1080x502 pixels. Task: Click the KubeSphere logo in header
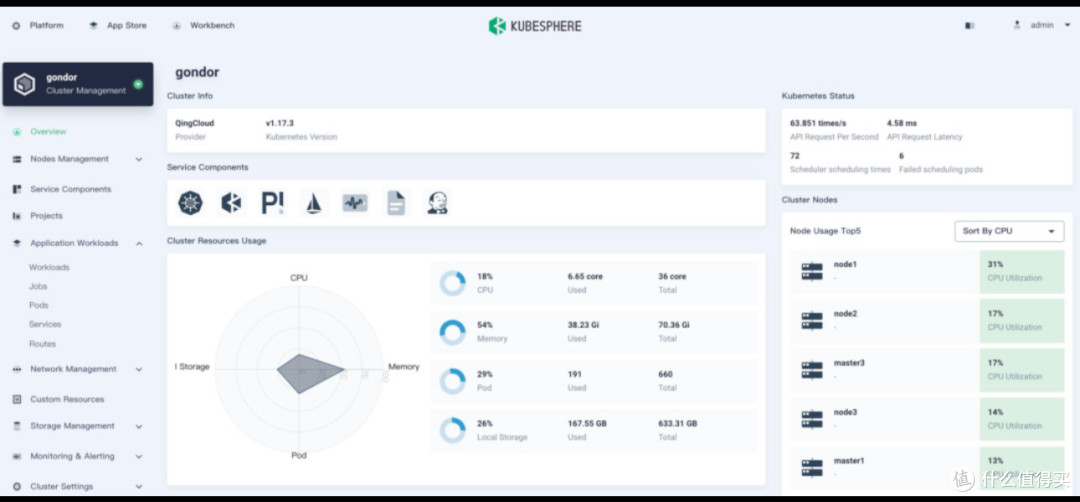(535, 25)
